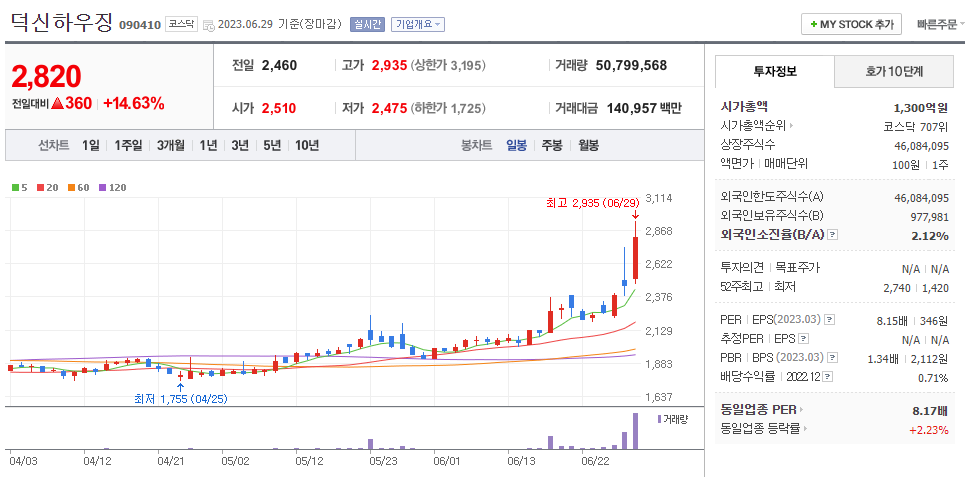Click the stock code 090410

139,26
